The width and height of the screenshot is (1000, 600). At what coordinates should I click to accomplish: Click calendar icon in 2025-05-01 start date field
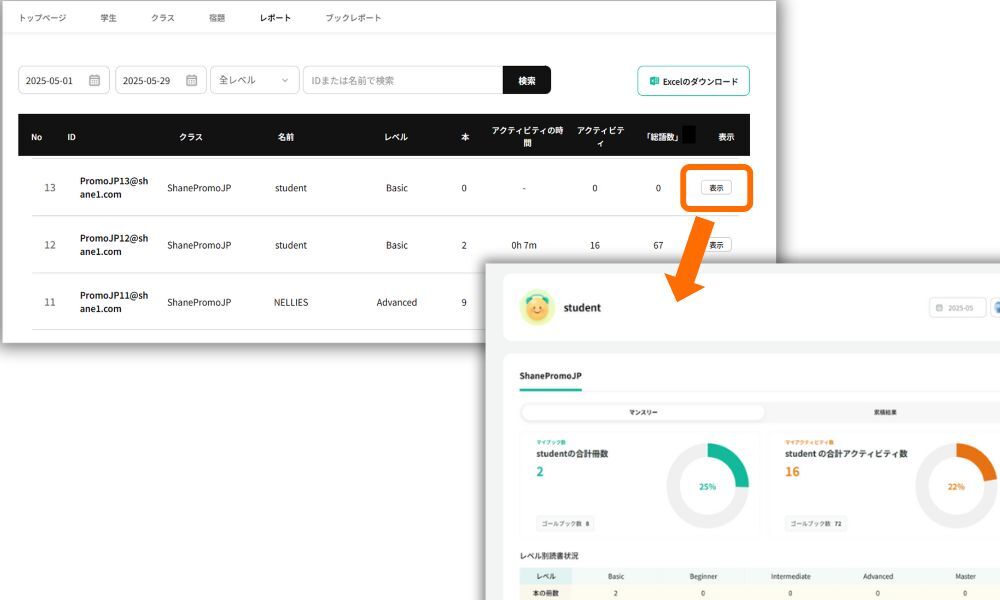click(x=95, y=81)
